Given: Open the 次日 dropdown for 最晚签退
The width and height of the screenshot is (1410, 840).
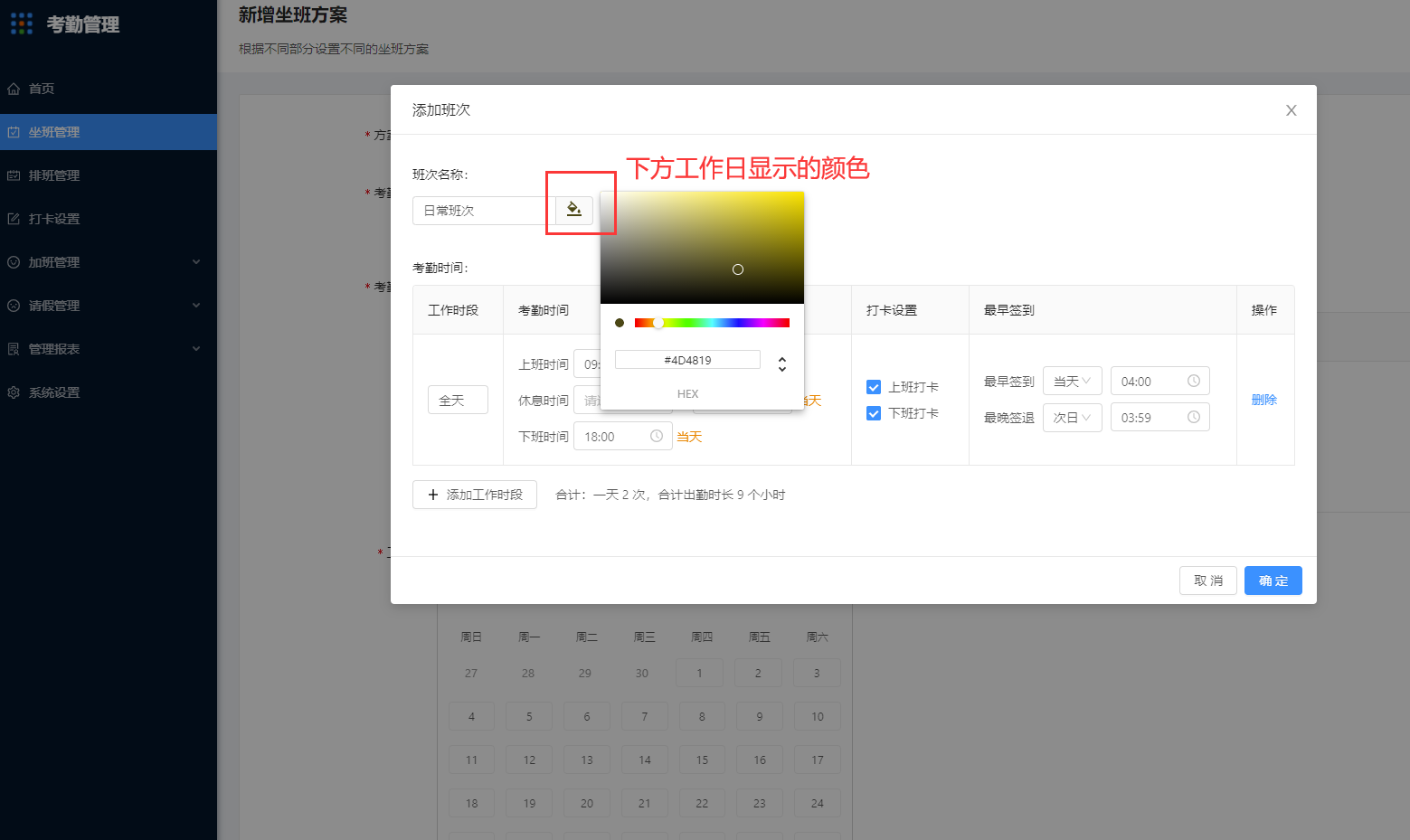Looking at the screenshot, I should [x=1073, y=417].
